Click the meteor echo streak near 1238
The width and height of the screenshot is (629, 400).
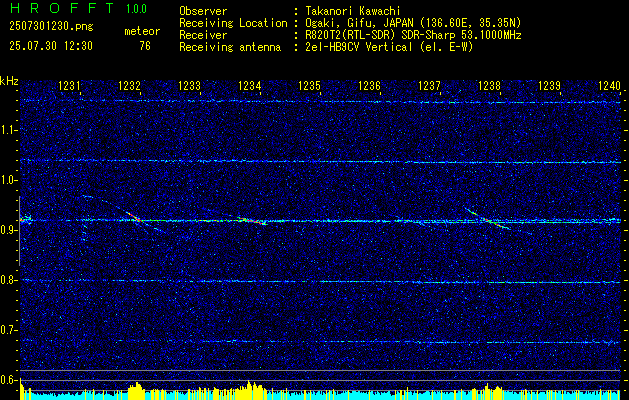pos(487,219)
